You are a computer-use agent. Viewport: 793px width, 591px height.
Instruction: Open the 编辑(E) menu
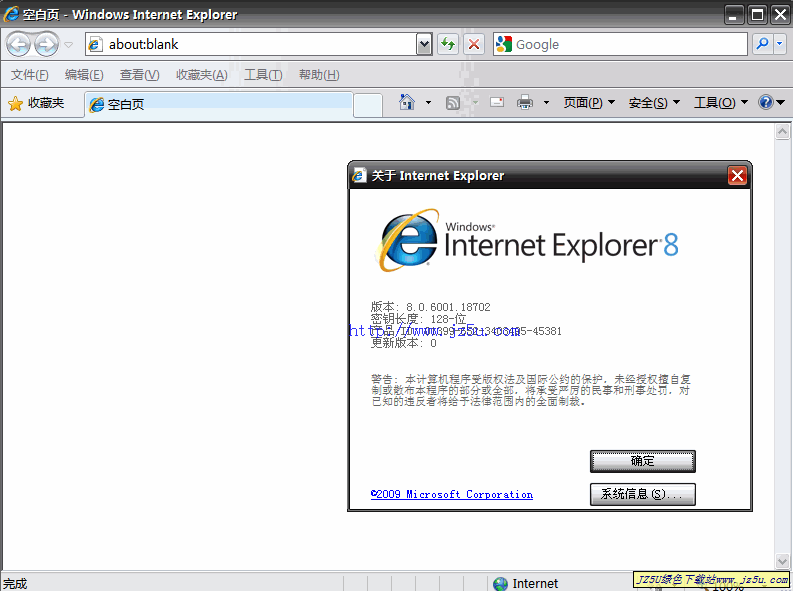click(84, 75)
